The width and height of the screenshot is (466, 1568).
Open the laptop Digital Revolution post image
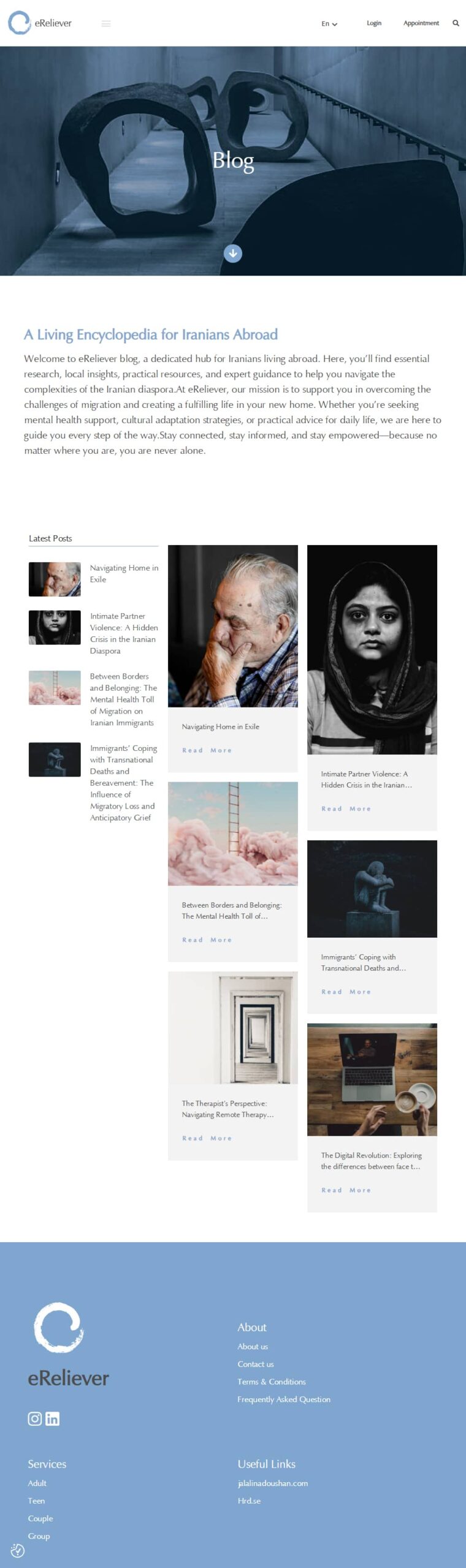[372, 1080]
